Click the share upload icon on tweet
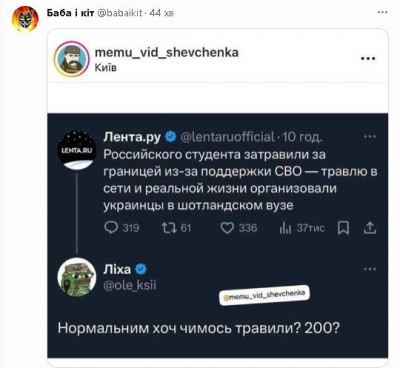Screen dimensions: 400x368 [370, 228]
